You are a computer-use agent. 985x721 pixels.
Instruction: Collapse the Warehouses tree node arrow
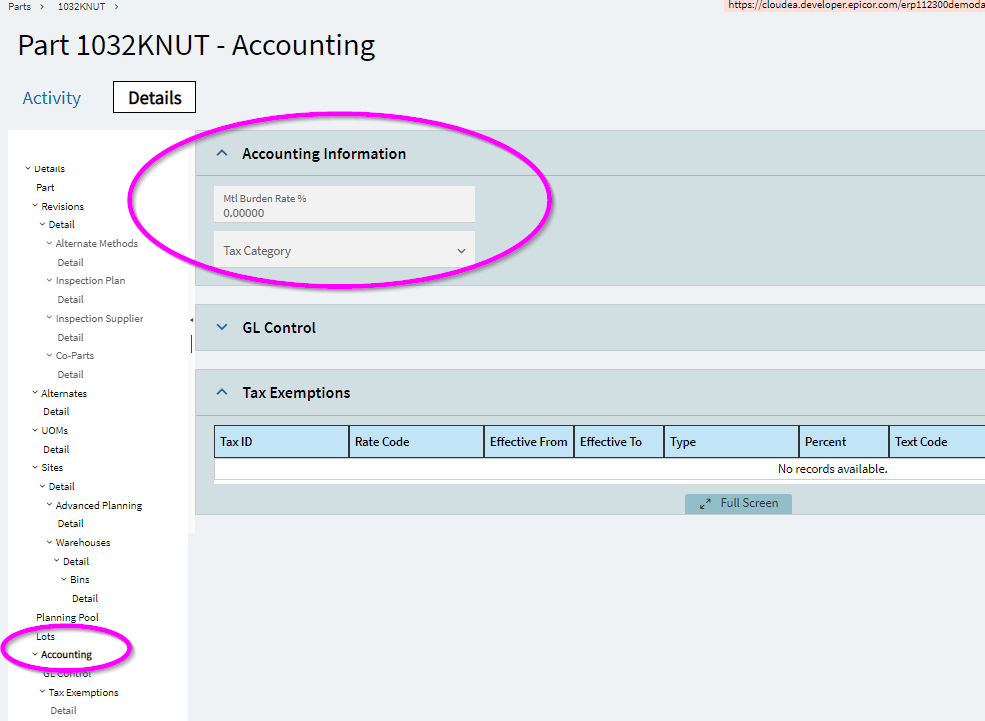50,541
